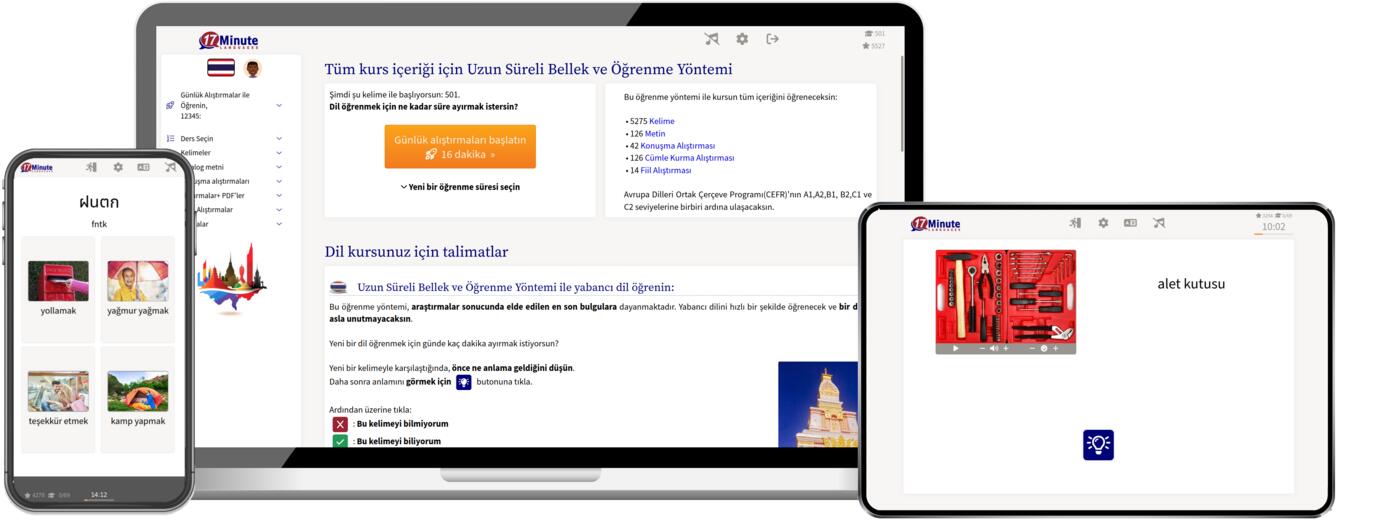The image size is (1400, 532).
Task: Open settings gear in laptop header
Action: pos(742,39)
